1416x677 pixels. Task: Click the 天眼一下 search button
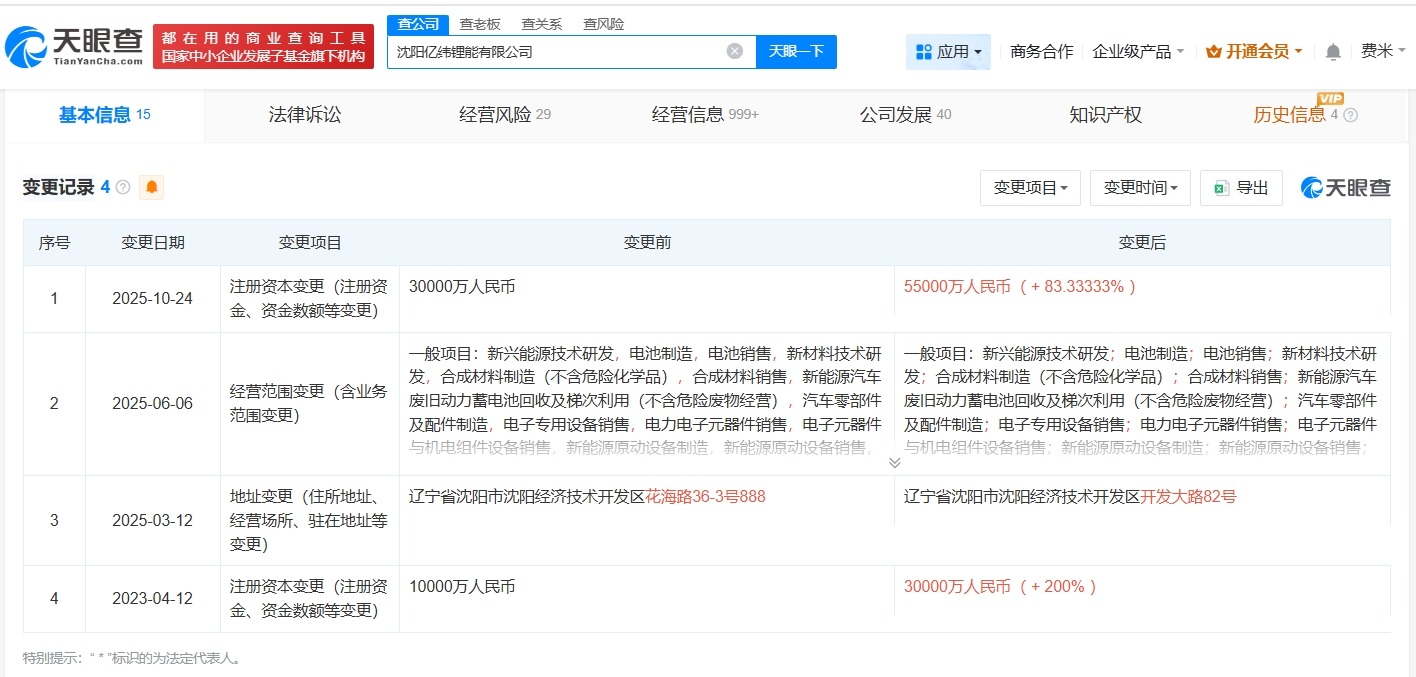(796, 51)
